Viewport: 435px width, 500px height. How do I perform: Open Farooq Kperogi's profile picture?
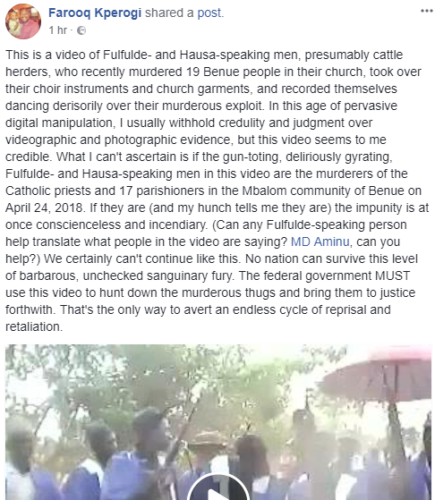(23, 21)
